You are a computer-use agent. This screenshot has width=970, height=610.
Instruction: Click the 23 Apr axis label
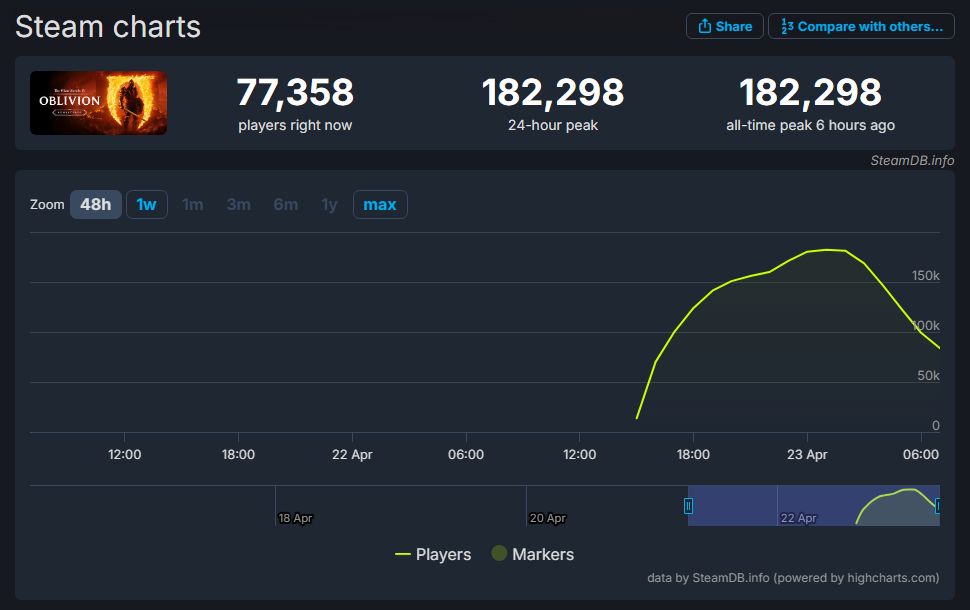pyautogui.click(x=807, y=455)
